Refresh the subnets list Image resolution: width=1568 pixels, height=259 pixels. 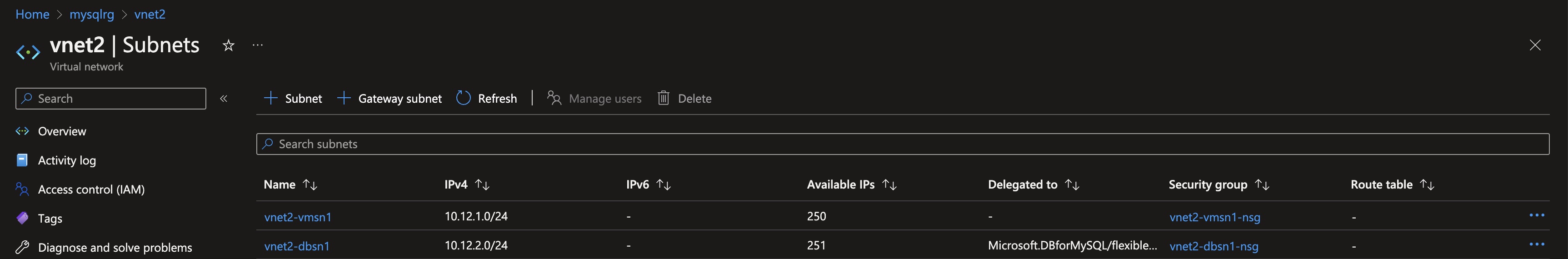click(486, 99)
